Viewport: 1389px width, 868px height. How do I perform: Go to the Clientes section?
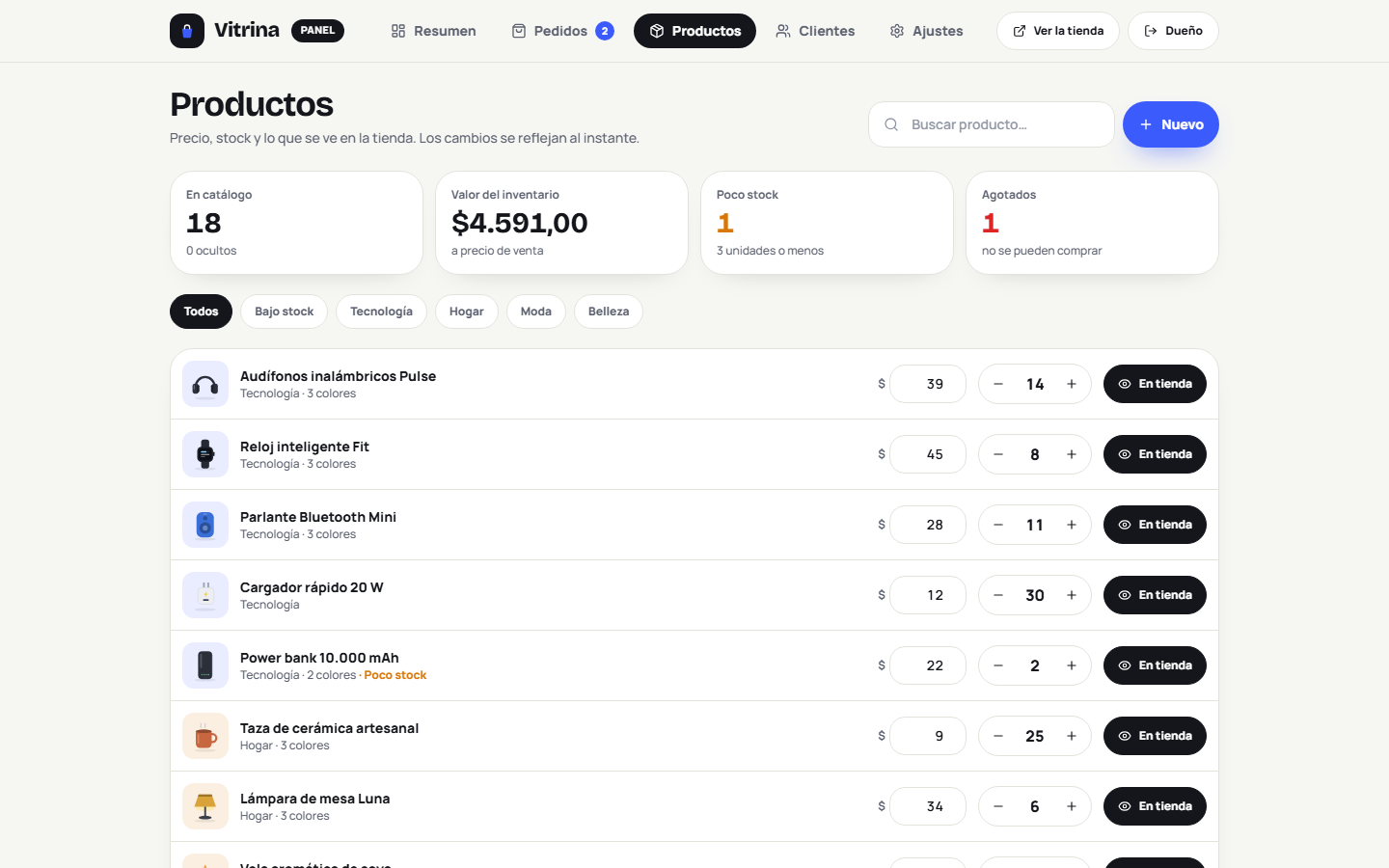[815, 31]
